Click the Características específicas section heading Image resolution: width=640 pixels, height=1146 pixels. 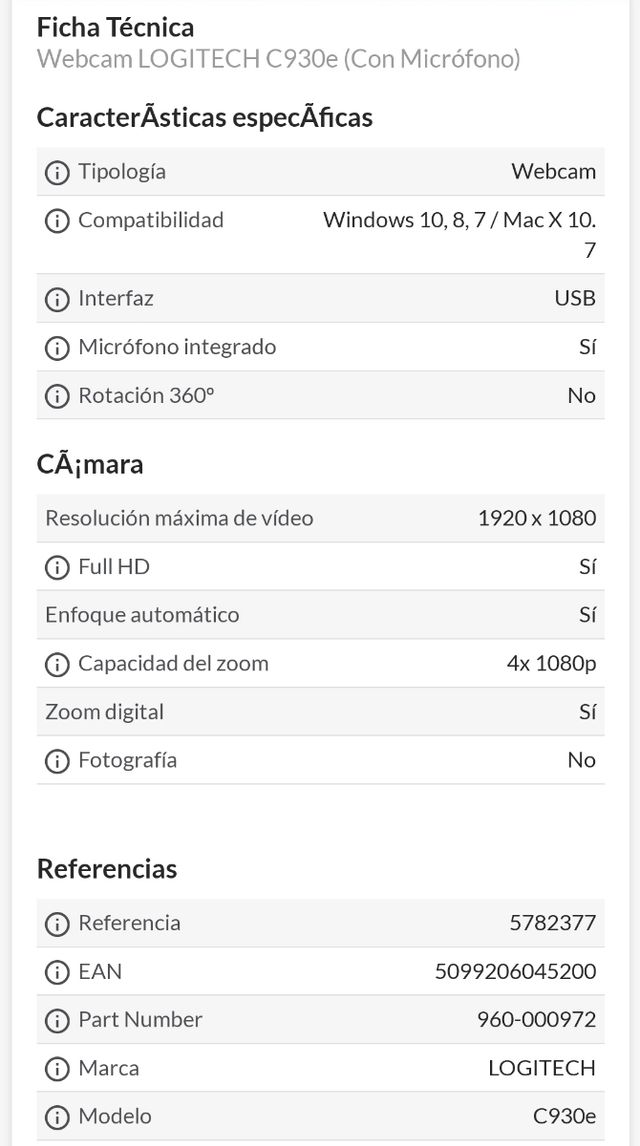click(204, 117)
